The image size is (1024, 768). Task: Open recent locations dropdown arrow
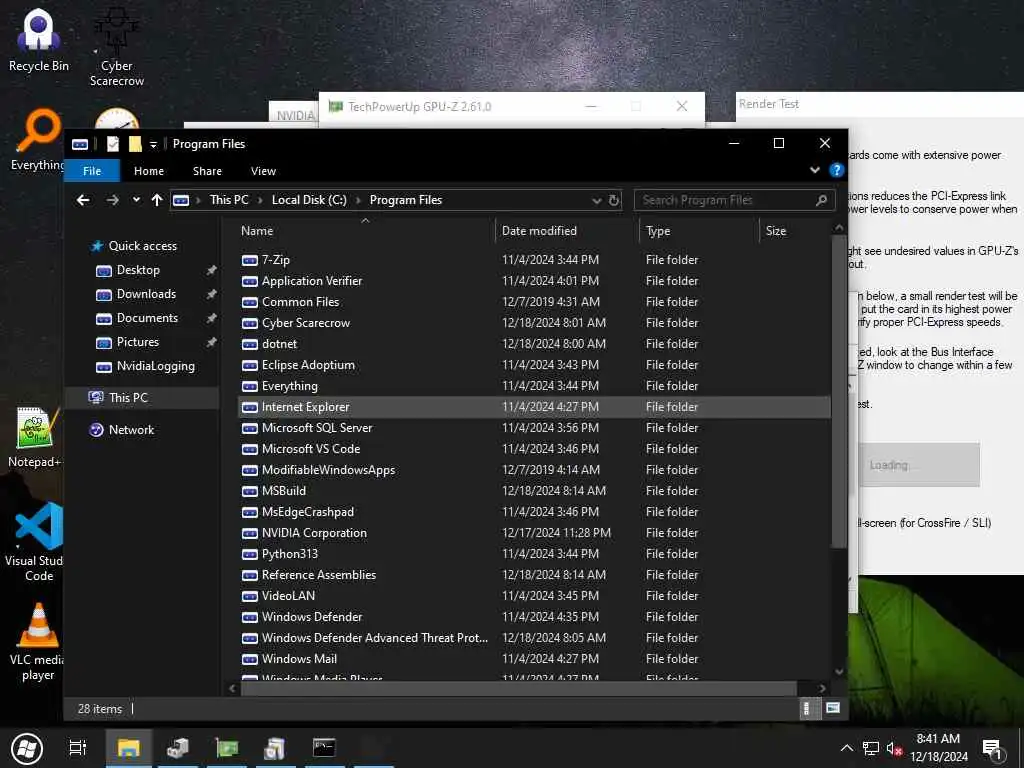click(136, 200)
